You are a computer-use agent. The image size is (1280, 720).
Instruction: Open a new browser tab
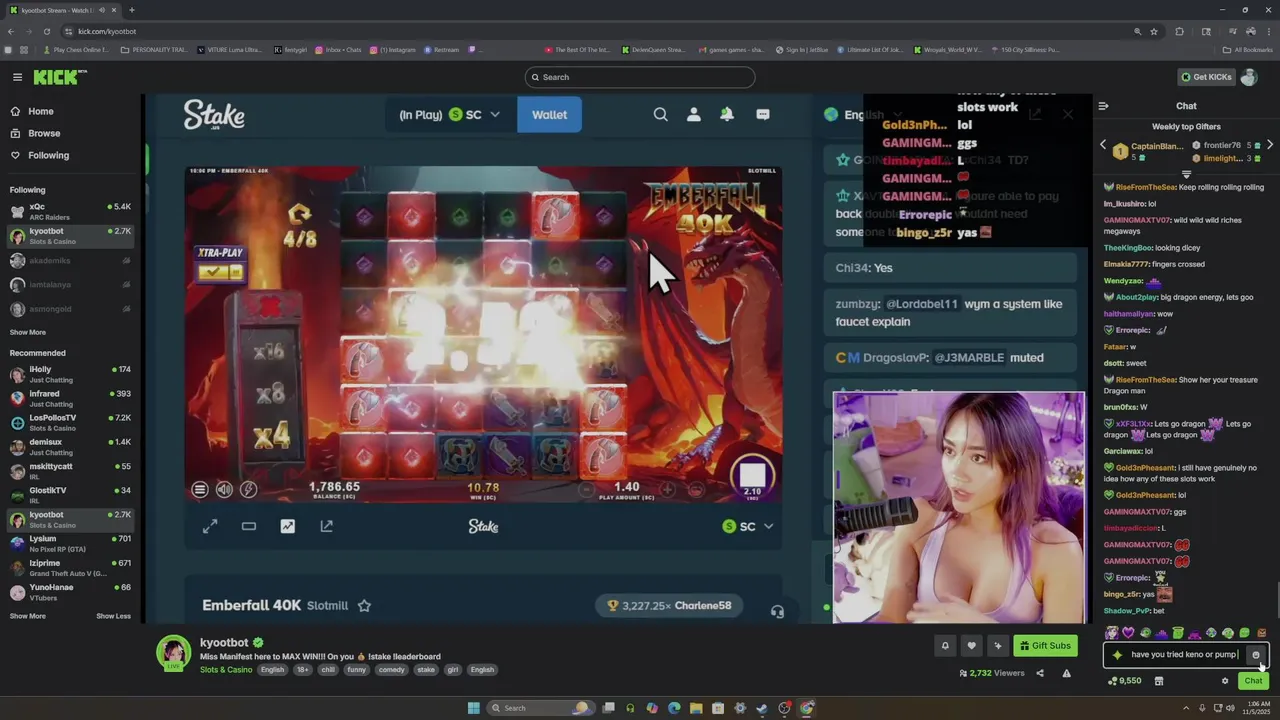132,10
